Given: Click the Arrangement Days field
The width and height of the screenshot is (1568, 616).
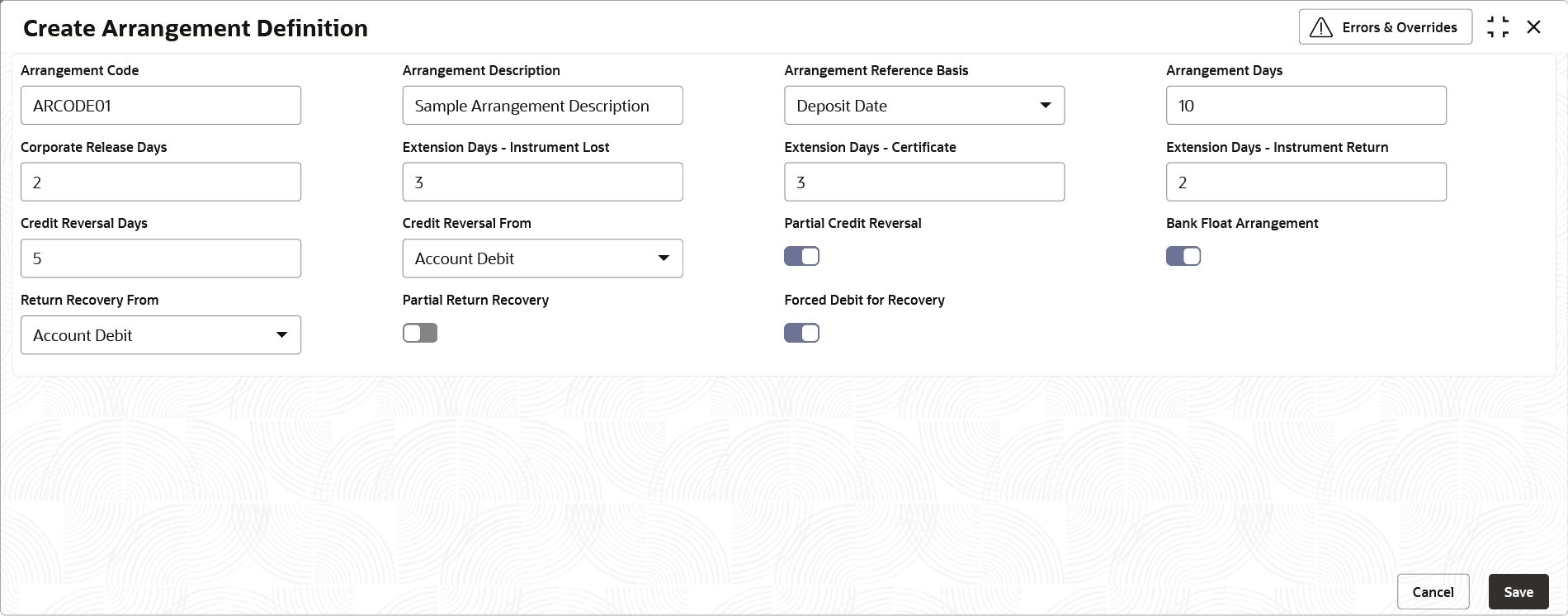Looking at the screenshot, I should coord(1306,106).
